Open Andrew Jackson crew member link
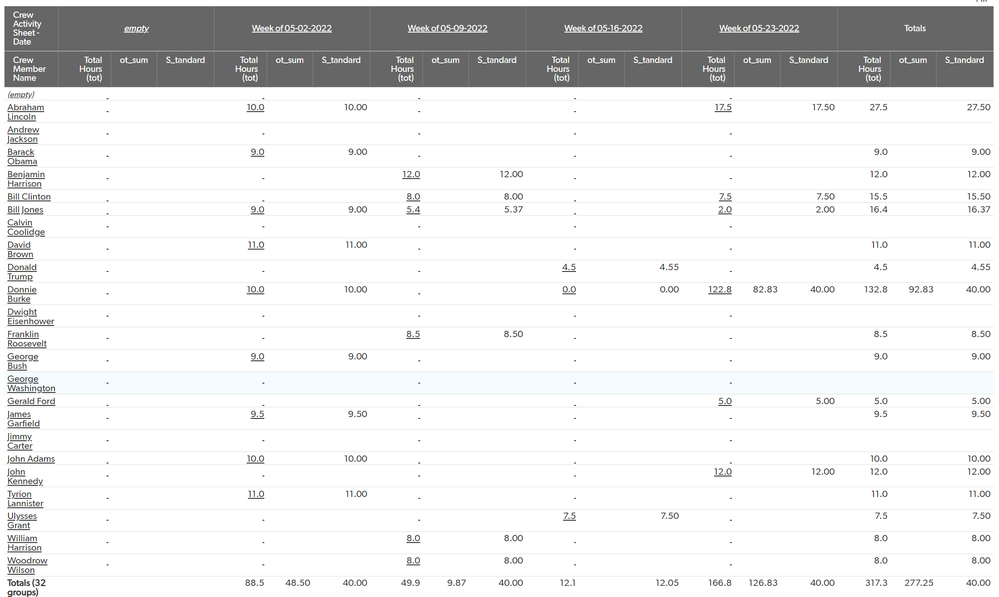Image resolution: width=999 pixels, height=597 pixels. (23, 134)
